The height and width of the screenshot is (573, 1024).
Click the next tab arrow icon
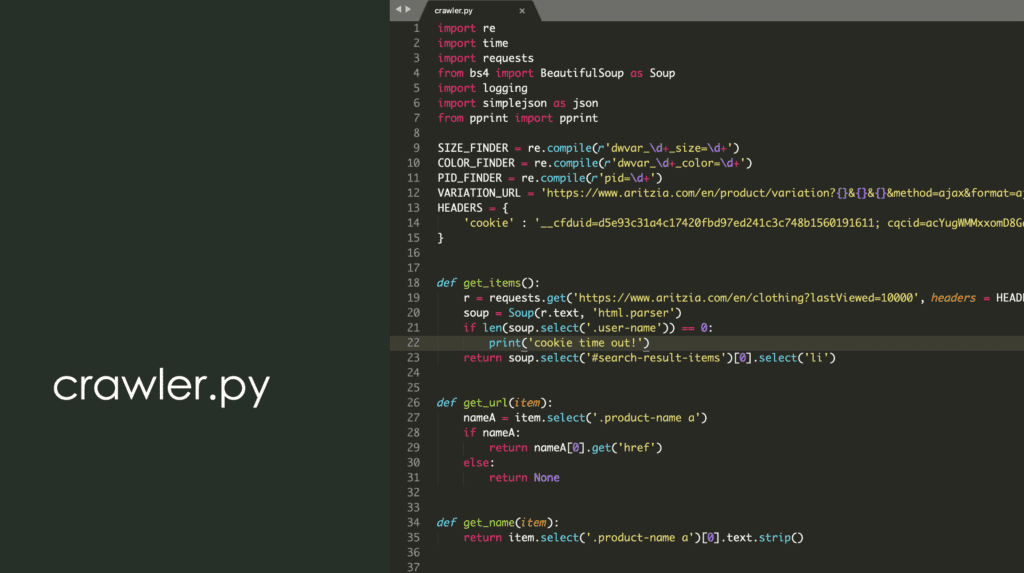[x=408, y=9]
